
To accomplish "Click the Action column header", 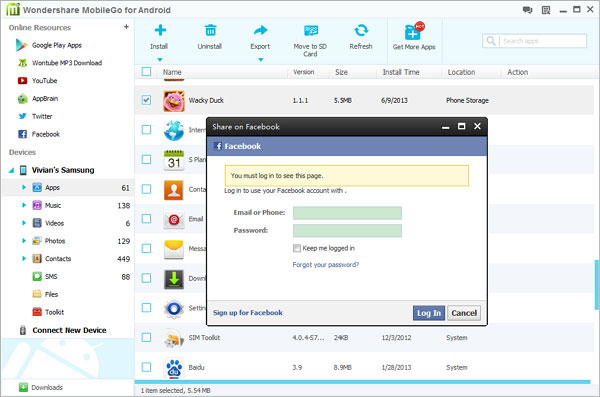I will pos(517,72).
